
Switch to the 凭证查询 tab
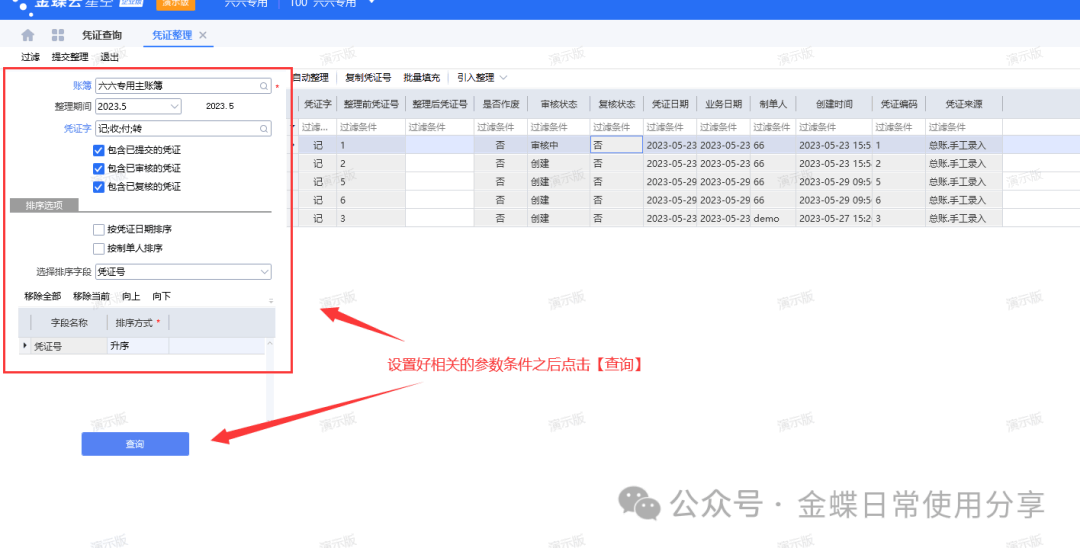(x=101, y=35)
